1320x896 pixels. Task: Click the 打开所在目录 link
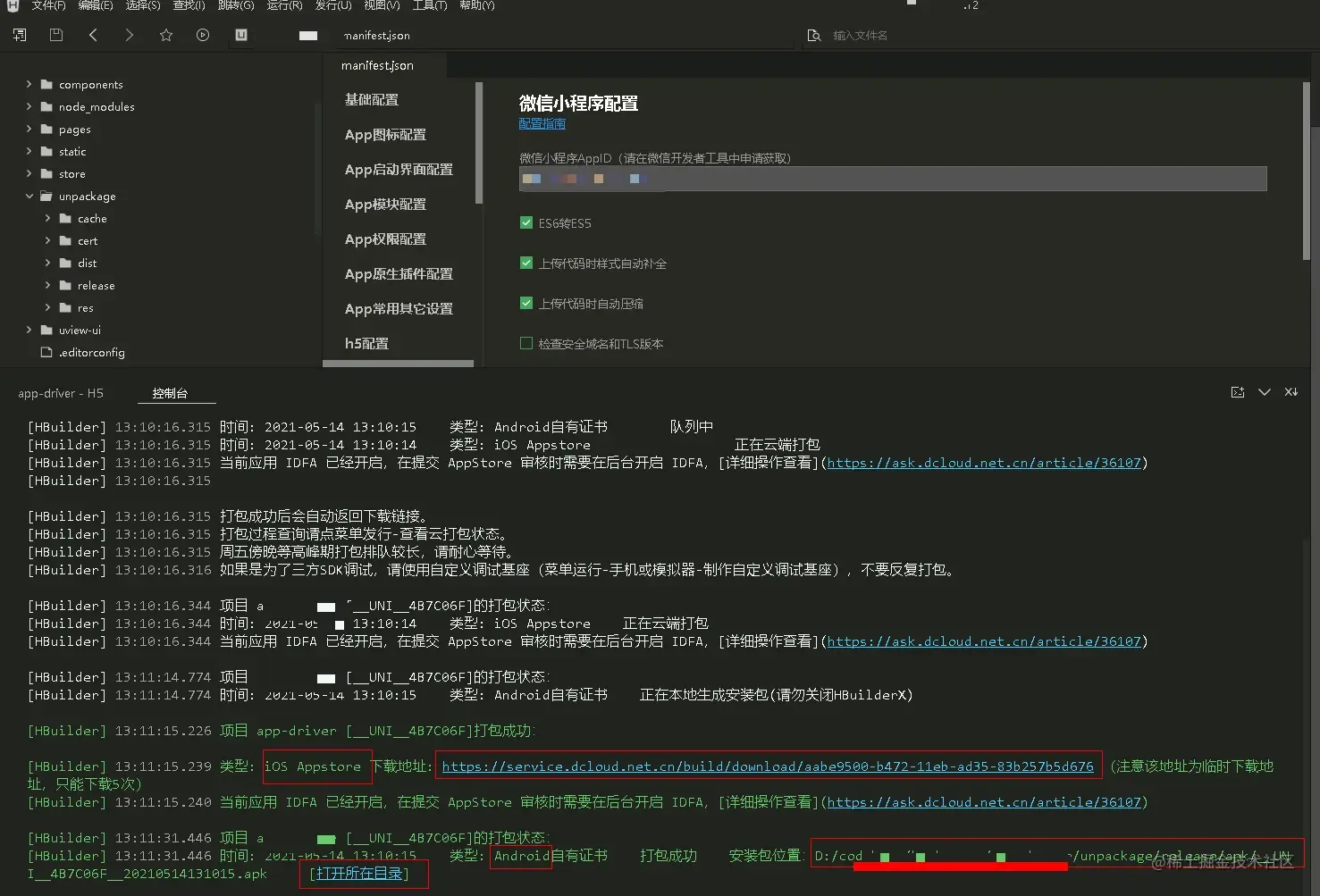tap(359, 873)
